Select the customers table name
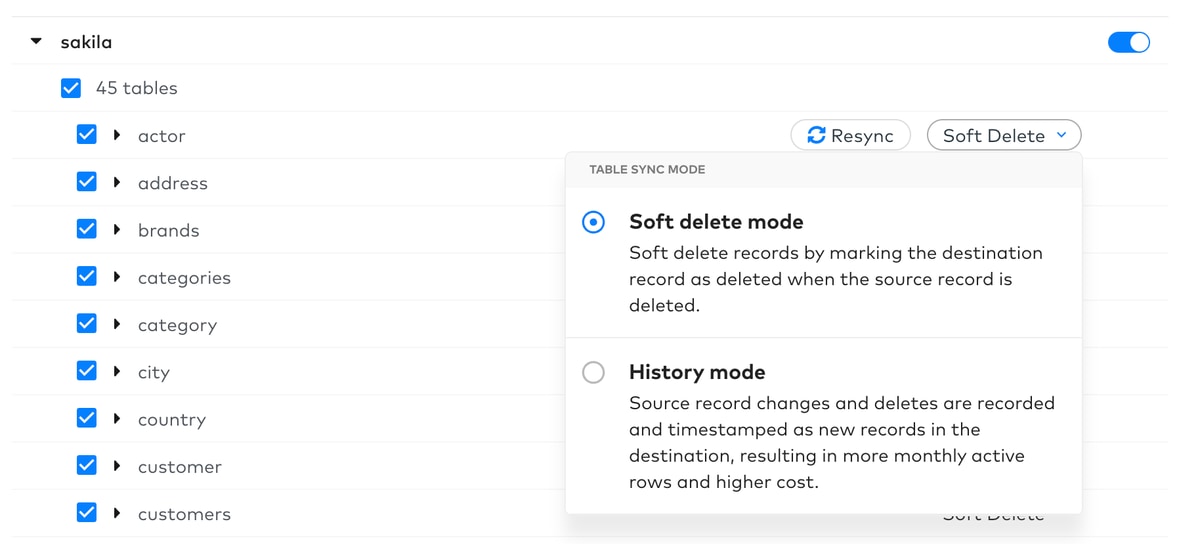Image resolution: width=1200 pixels, height=544 pixels. (x=185, y=514)
